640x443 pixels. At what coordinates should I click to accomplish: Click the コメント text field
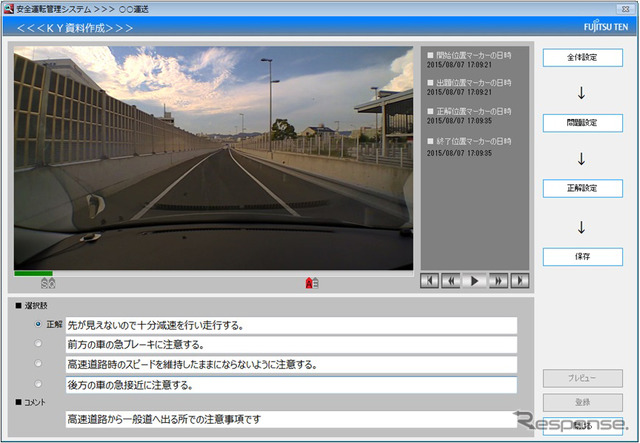pyautogui.click(x=291, y=419)
